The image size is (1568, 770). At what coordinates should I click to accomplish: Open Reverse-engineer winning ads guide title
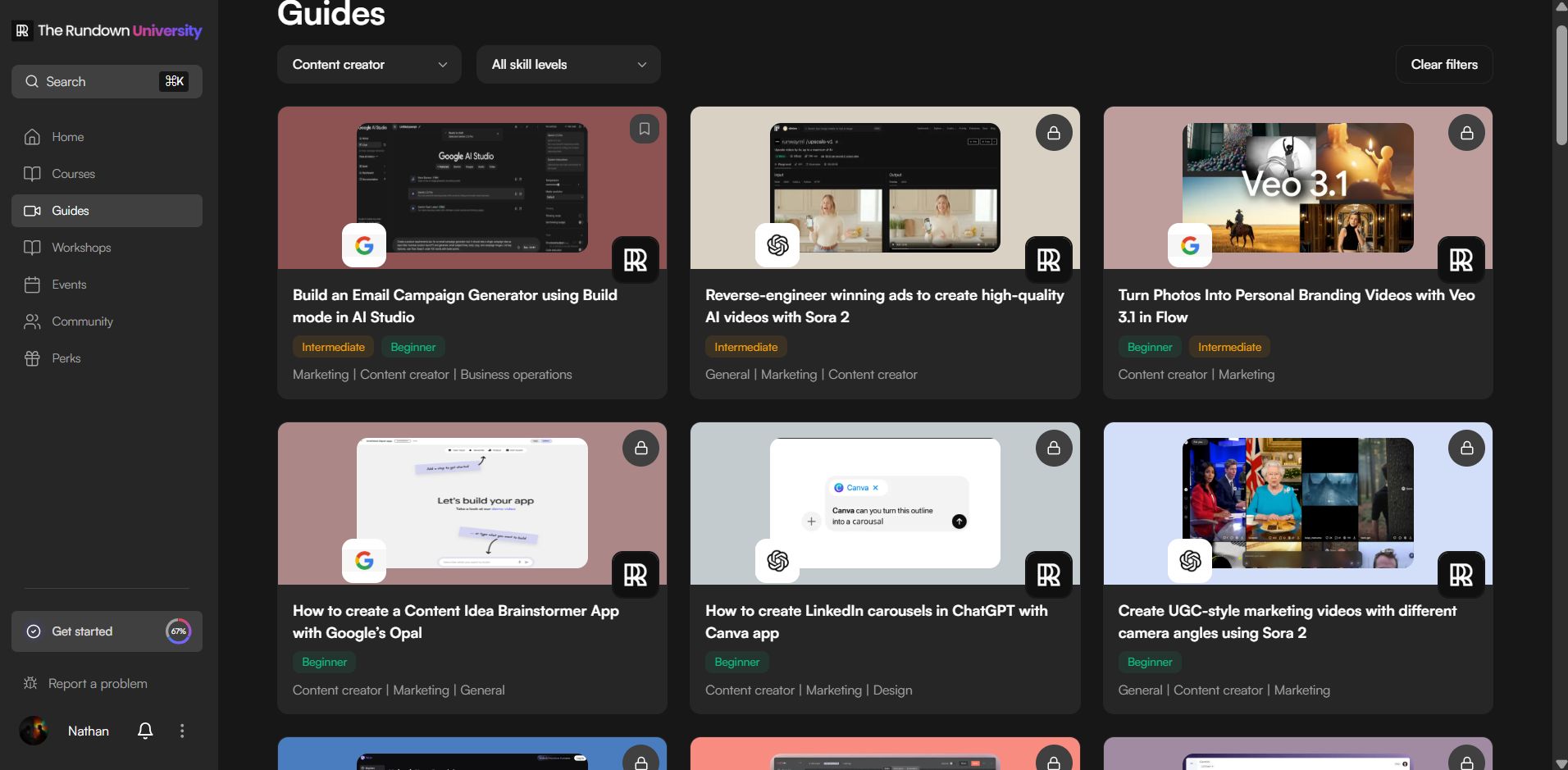point(885,306)
